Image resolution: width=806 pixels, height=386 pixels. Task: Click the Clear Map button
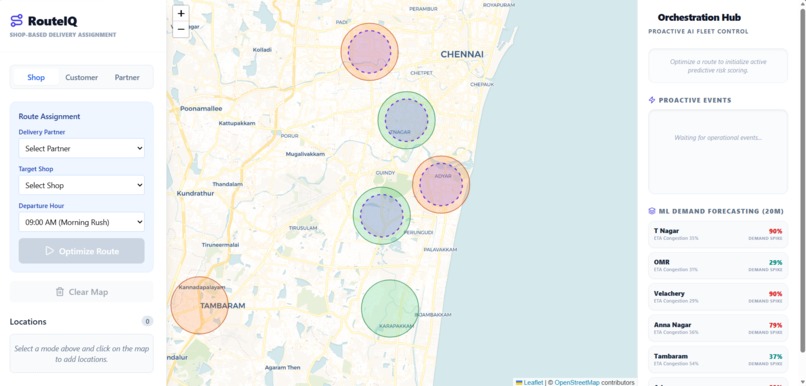coord(82,292)
